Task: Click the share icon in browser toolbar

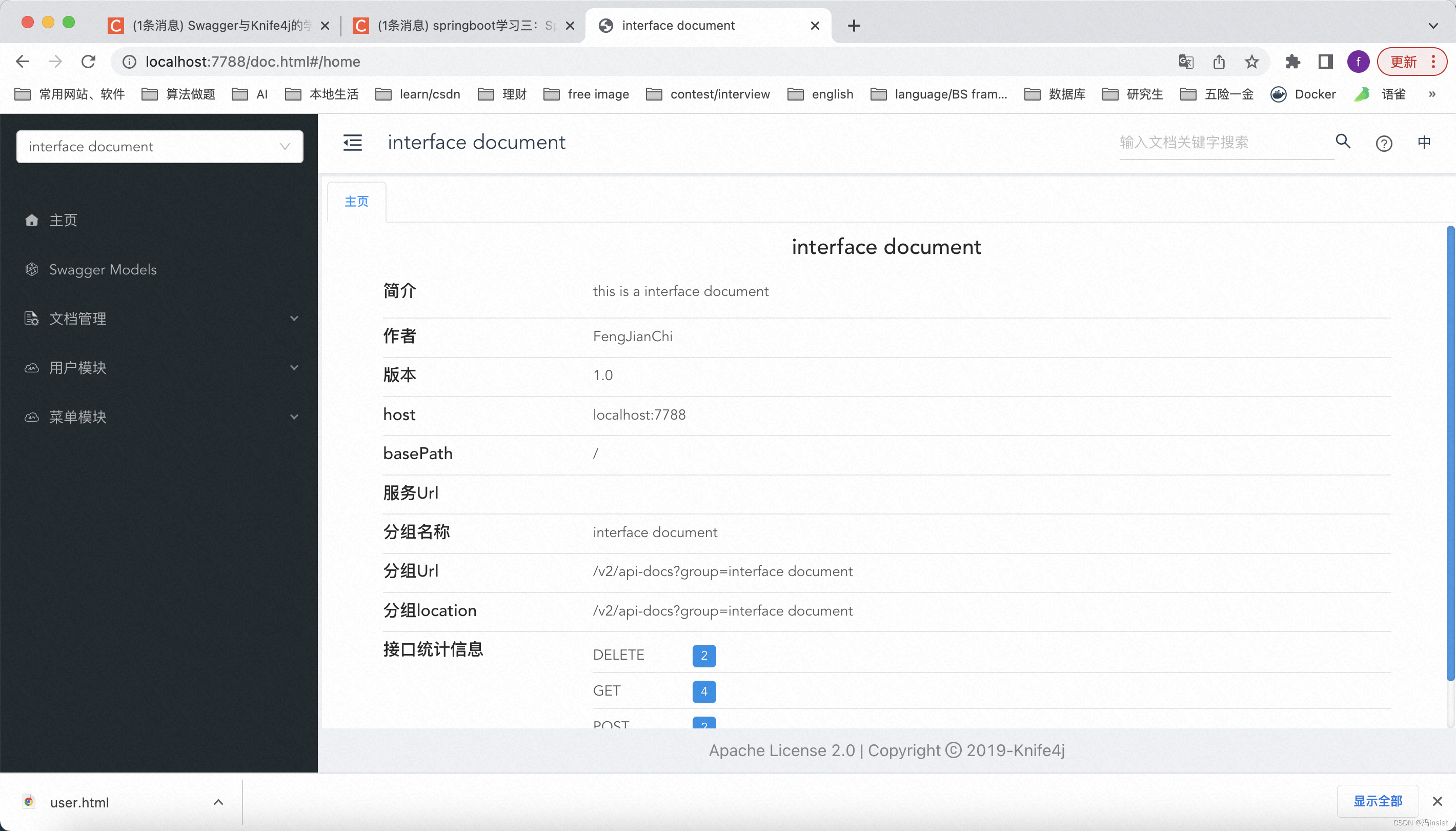Action: click(1219, 61)
